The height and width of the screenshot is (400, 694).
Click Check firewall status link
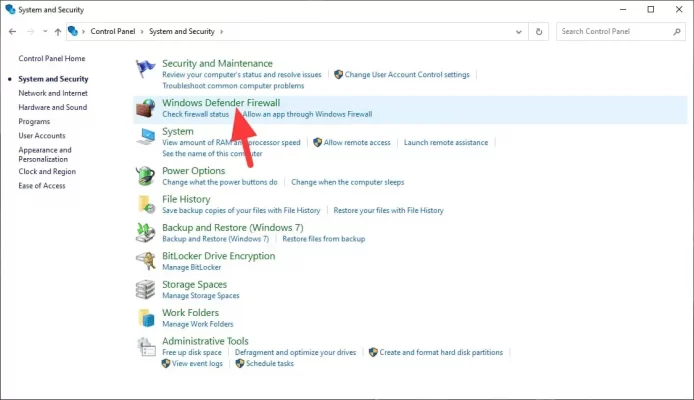coord(195,114)
